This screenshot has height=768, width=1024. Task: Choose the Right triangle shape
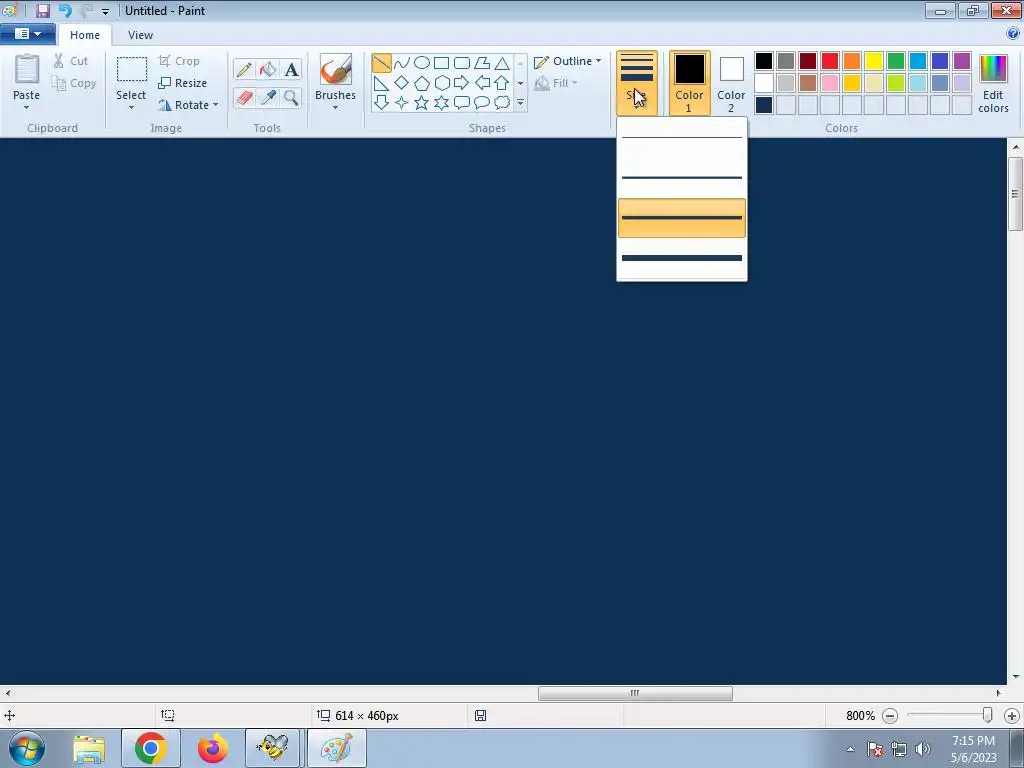pos(381,83)
